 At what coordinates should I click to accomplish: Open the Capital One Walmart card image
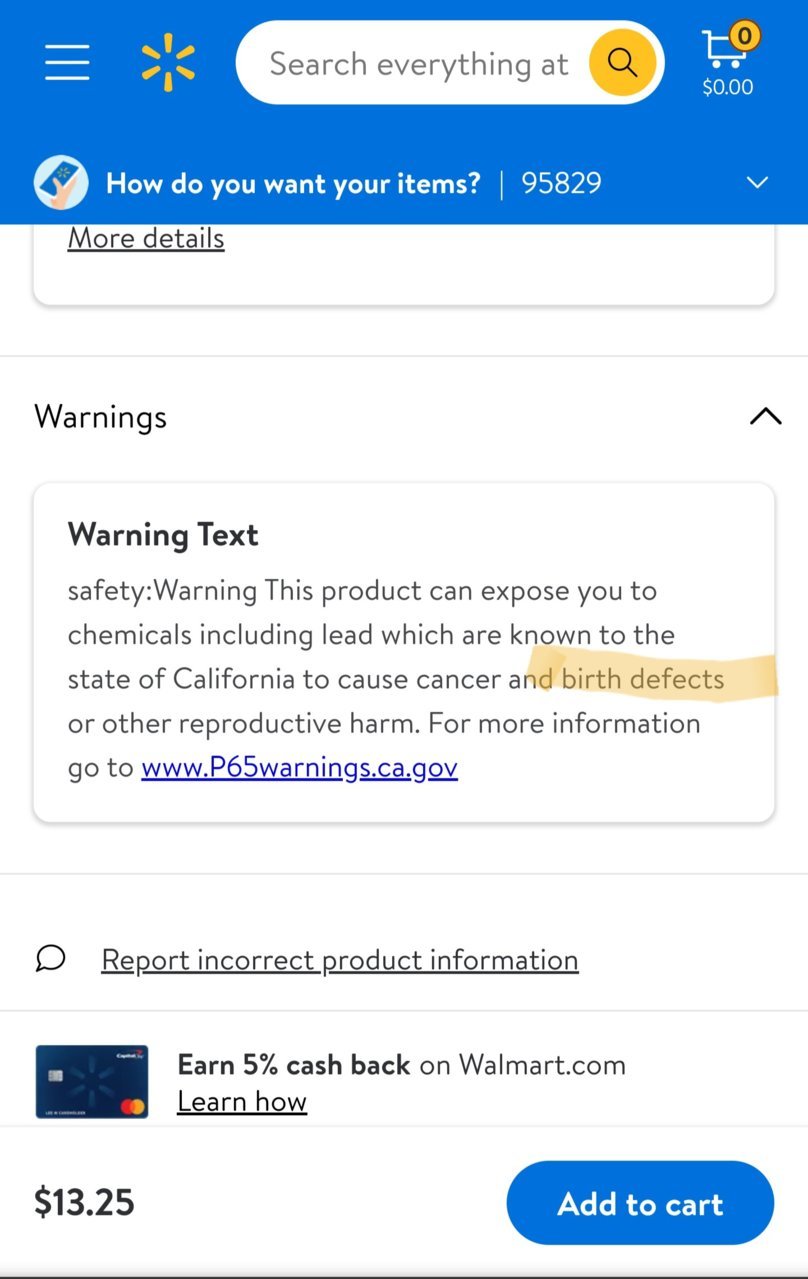coord(92,1081)
